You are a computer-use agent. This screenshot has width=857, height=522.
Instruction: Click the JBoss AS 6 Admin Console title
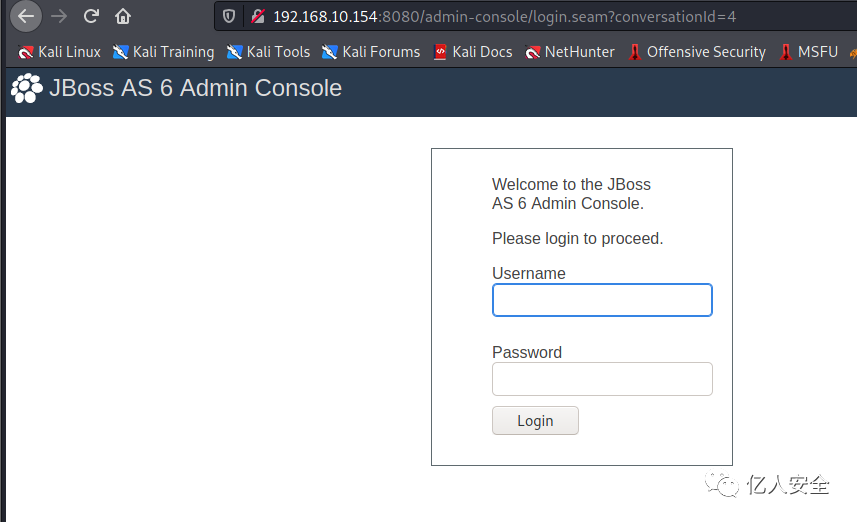pyautogui.click(x=195, y=88)
